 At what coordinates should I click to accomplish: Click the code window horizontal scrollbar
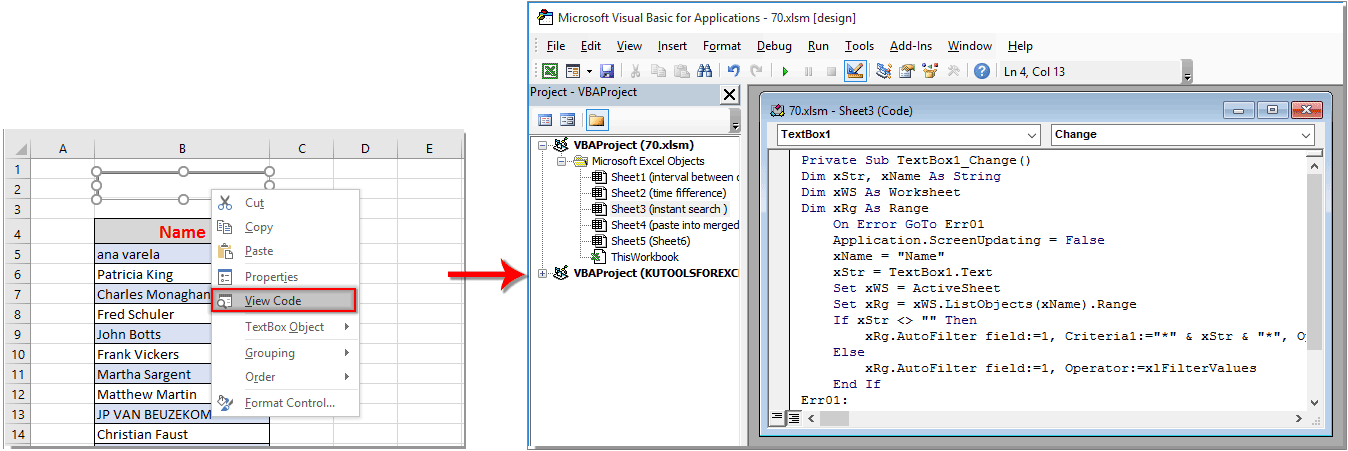click(1050, 417)
